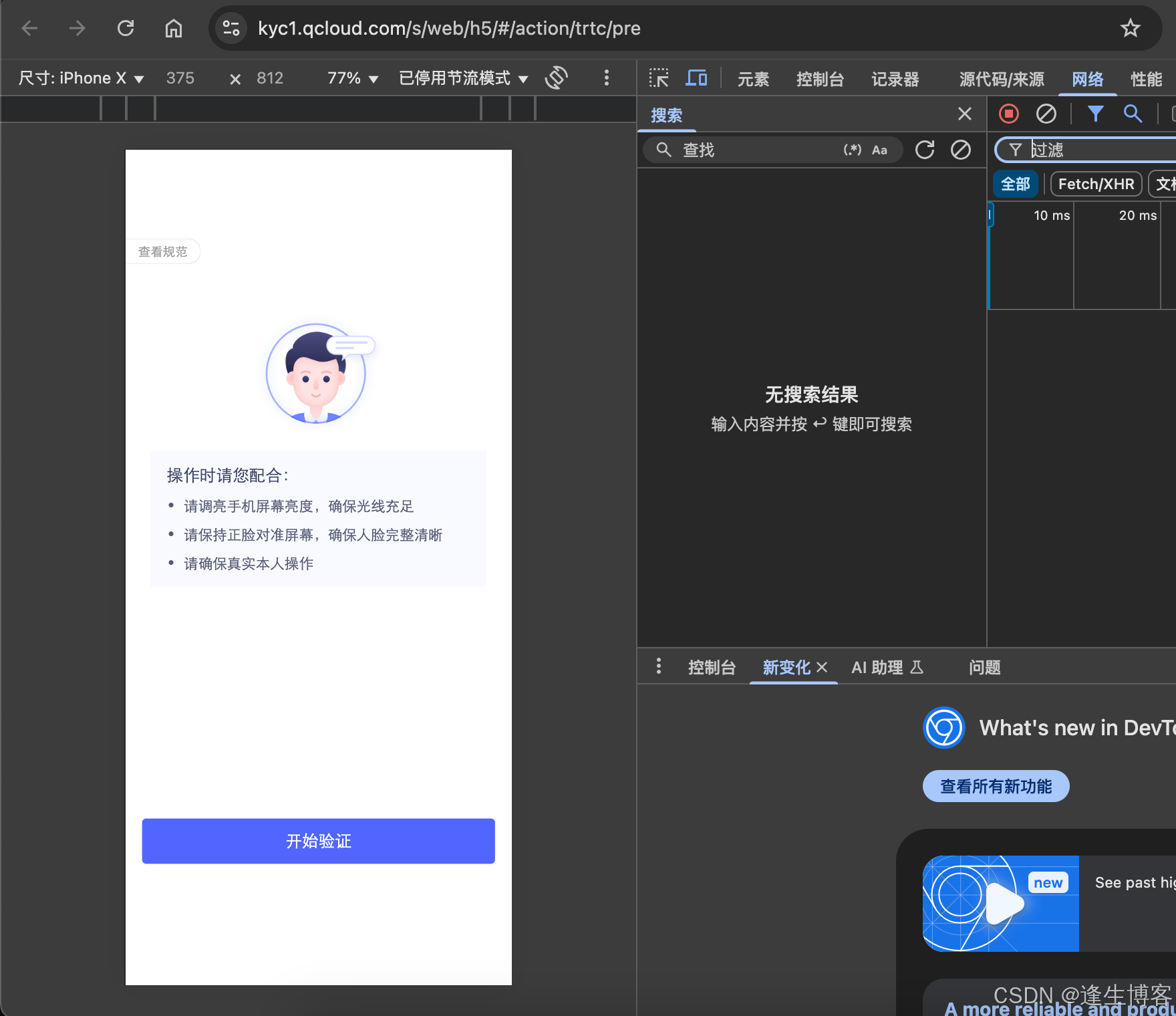1176x1016 pixels.
Task: Switch to the 源代码/来源 tab
Action: click(1002, 79)
